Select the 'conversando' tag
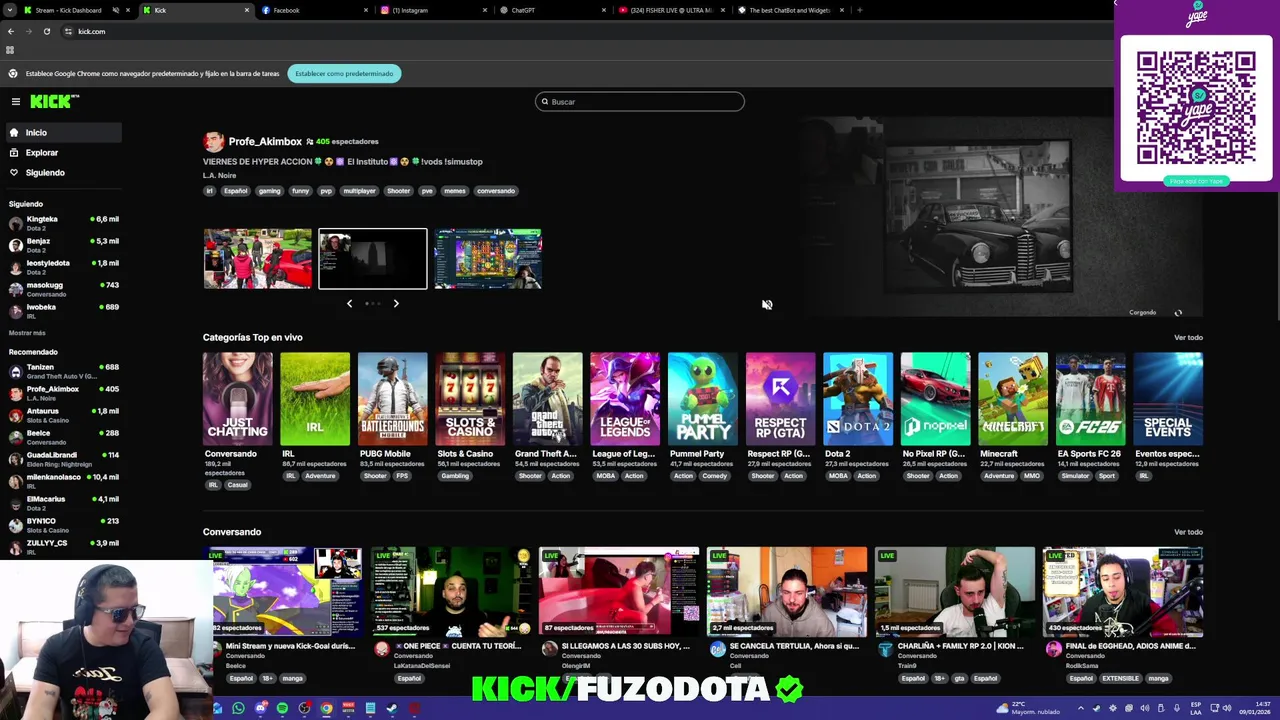 coord(495,191)
